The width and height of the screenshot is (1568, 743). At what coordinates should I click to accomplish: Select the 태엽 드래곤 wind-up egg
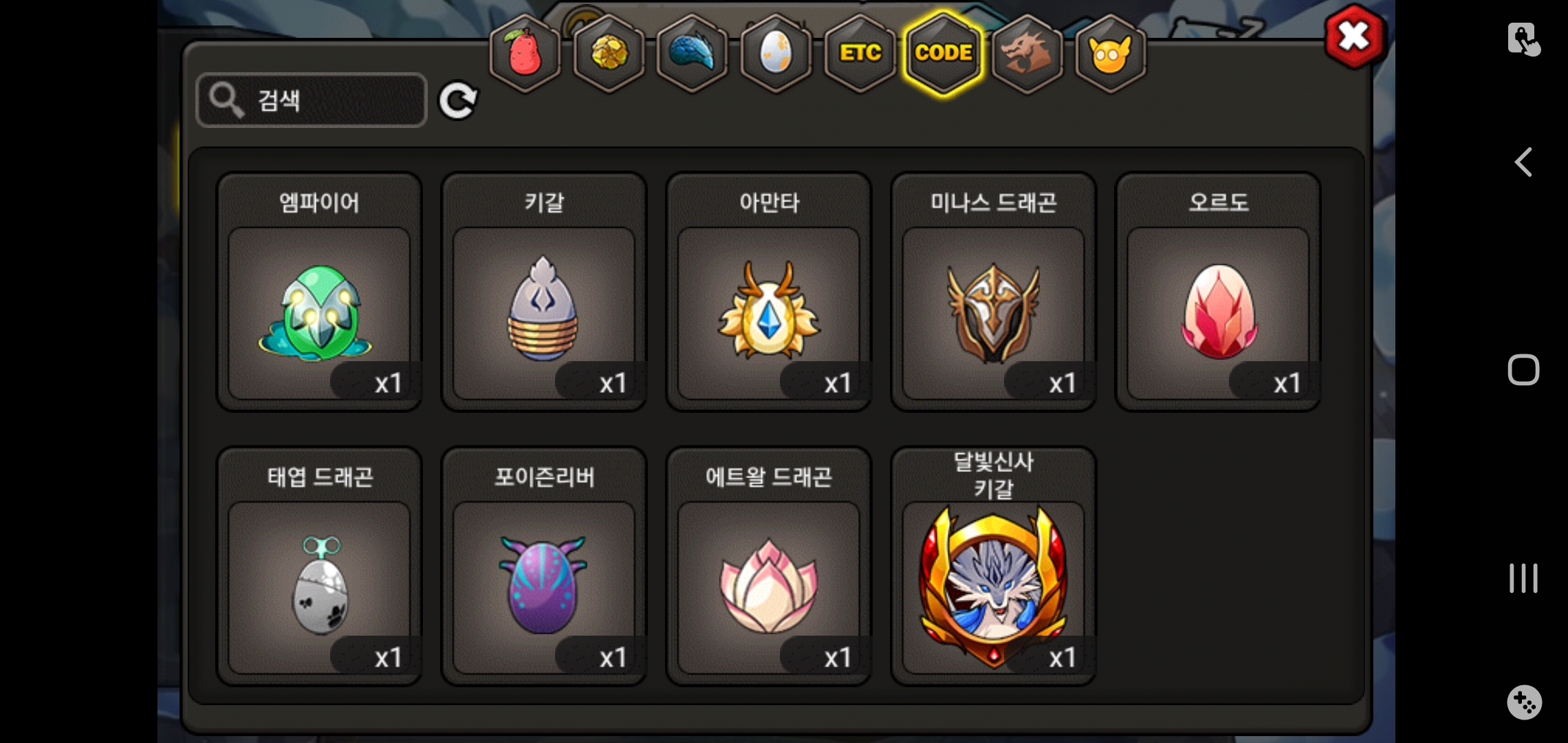point(319,566)
